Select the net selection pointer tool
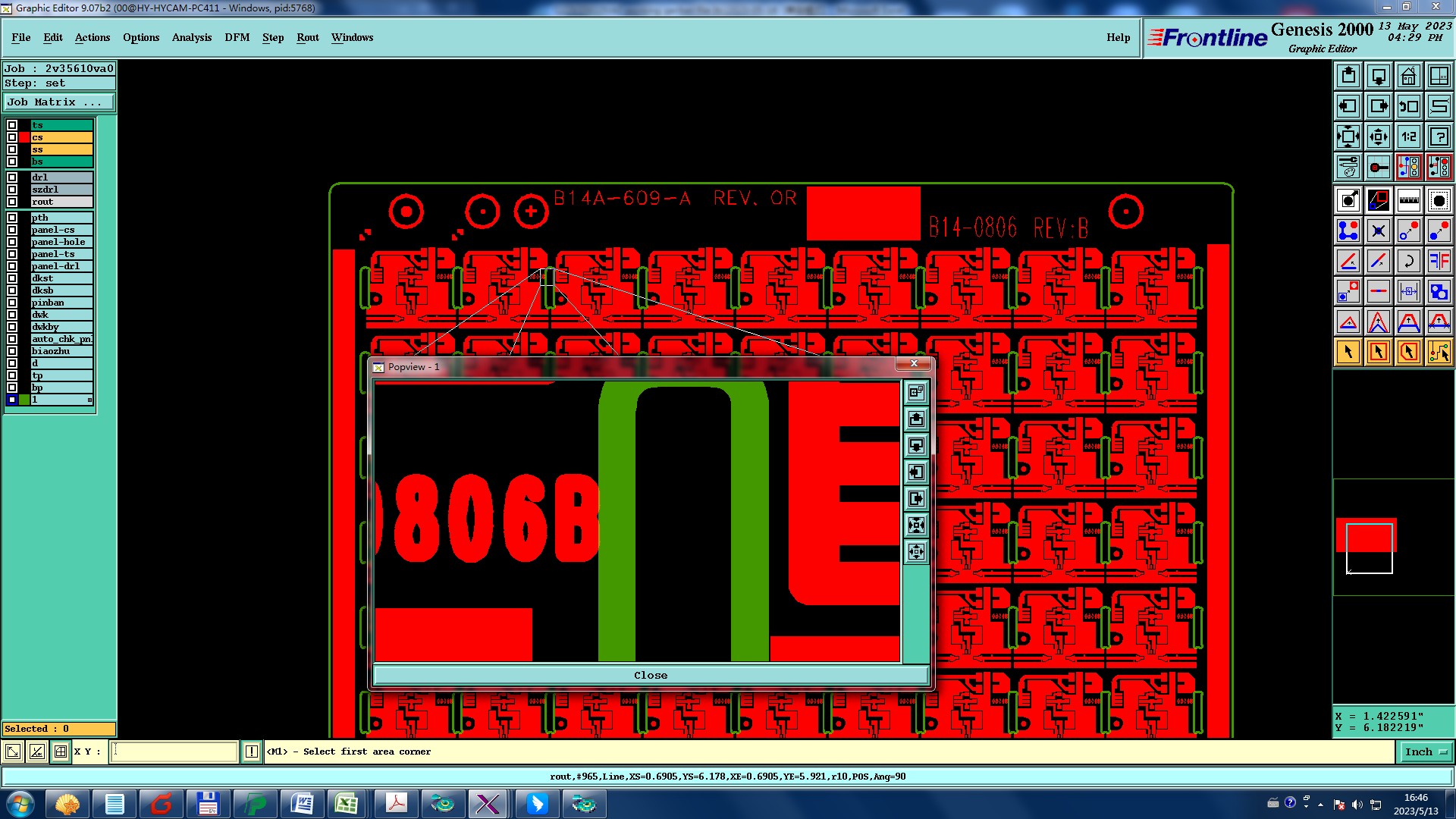This screenshot has height=819, width=1456. coord(1439,352)
